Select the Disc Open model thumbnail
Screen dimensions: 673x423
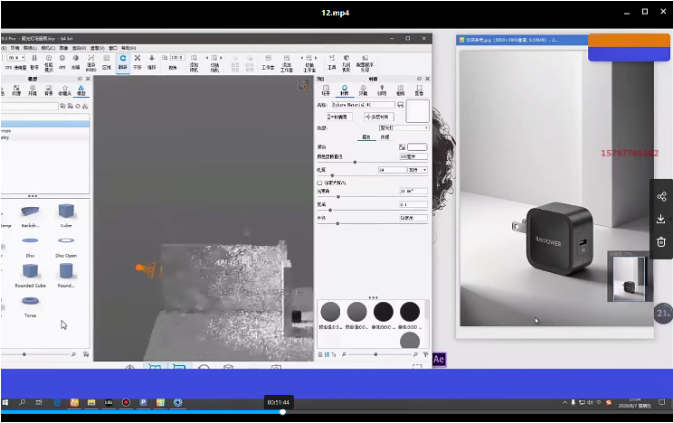tap(66, 246)
